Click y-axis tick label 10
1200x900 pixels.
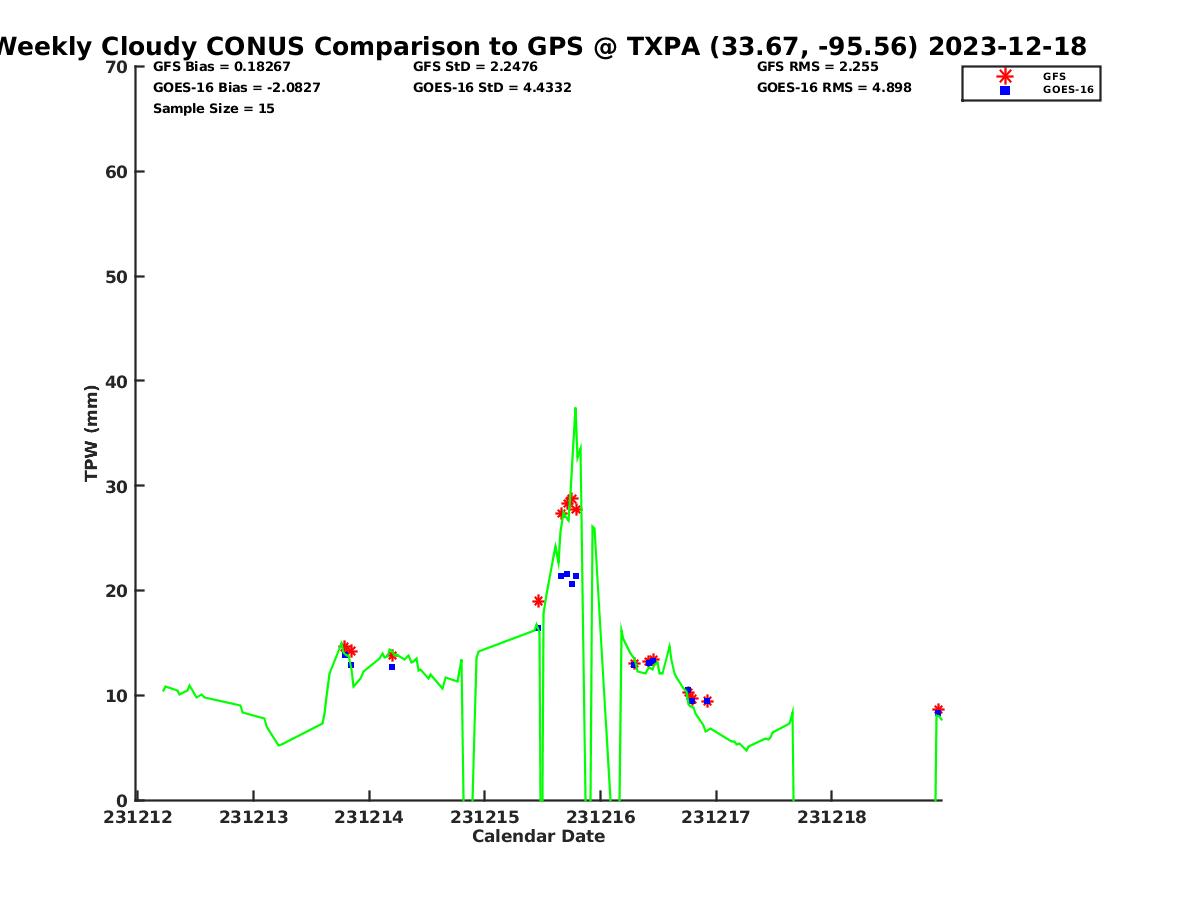[x=116, y=696]
